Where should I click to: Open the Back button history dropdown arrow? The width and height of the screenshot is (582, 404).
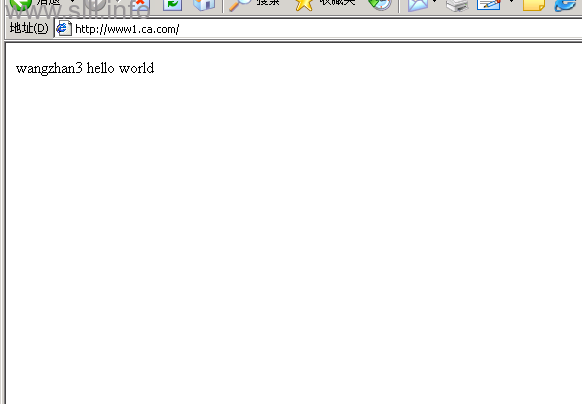[73, 2]
